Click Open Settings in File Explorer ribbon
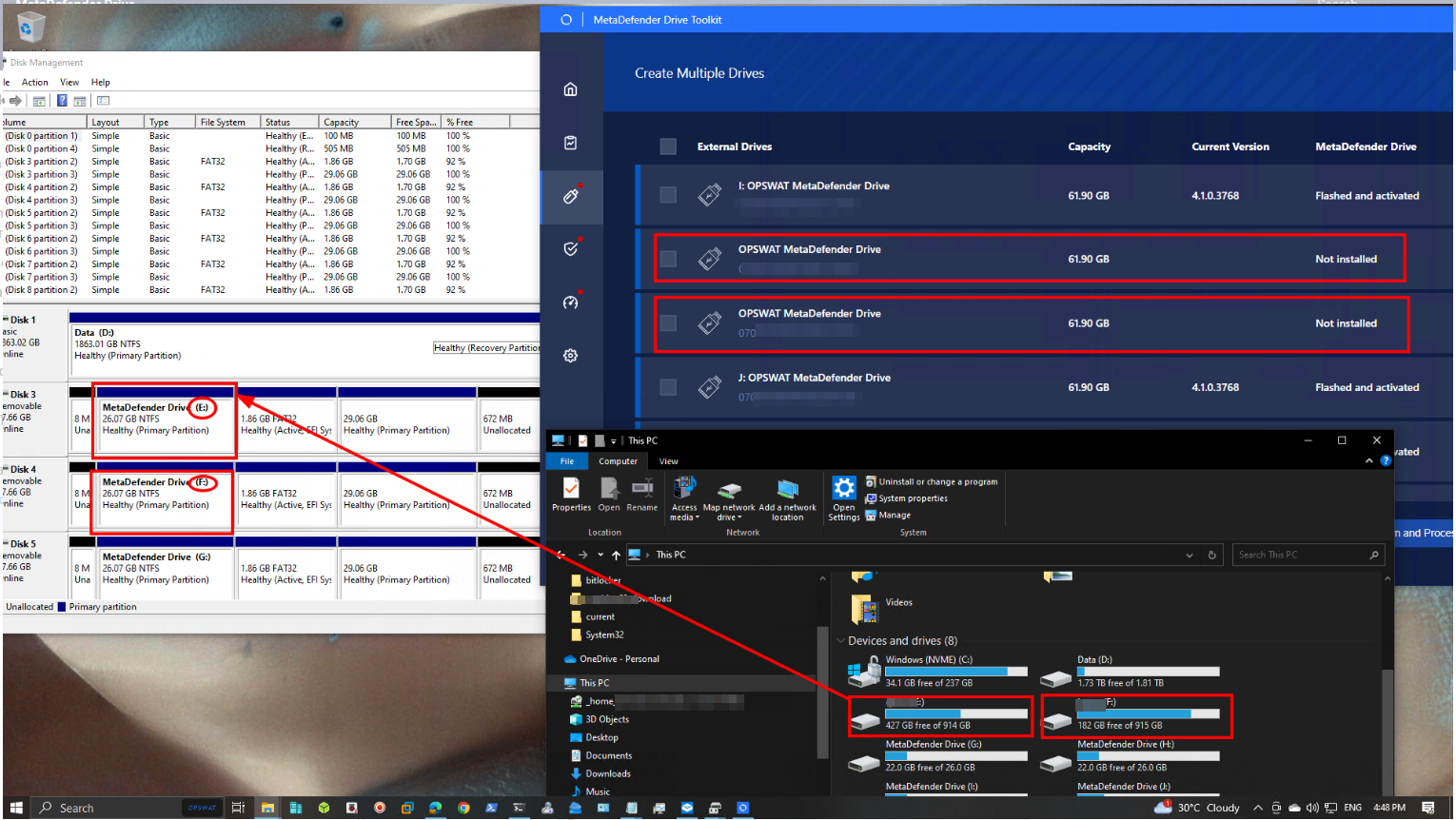Screen dimensions: 1456x820 pyautogui.click(x=843, y=498)
